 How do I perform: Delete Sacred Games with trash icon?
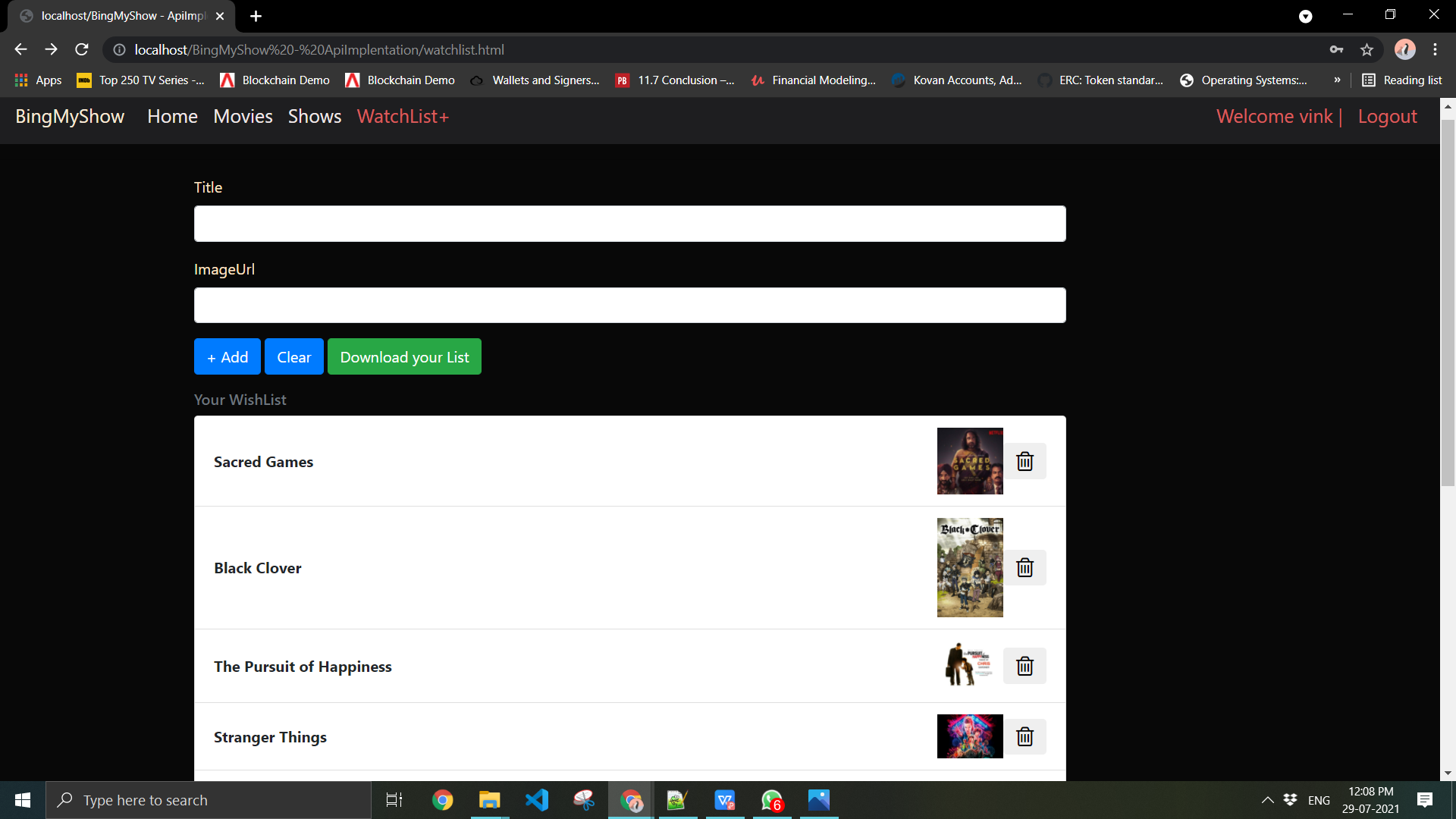(x=1025, y=461)
